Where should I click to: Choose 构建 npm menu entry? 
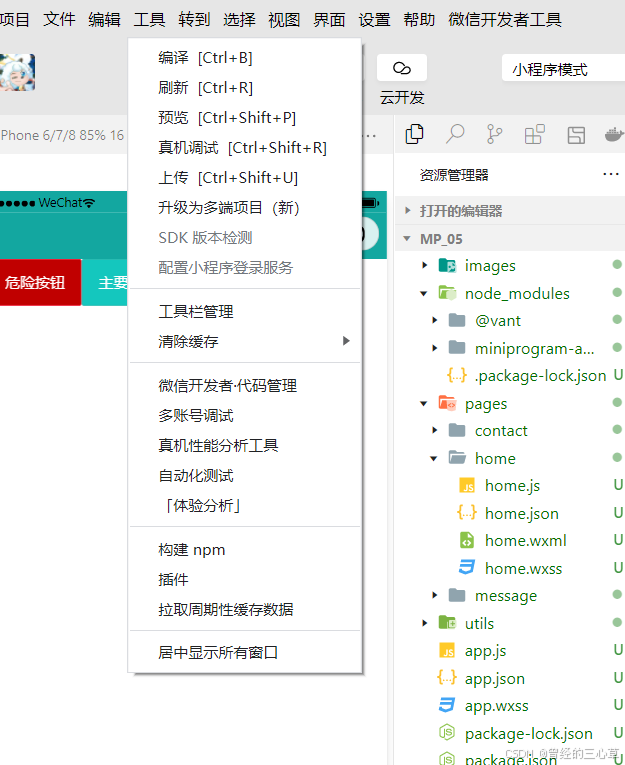[245, 550]
